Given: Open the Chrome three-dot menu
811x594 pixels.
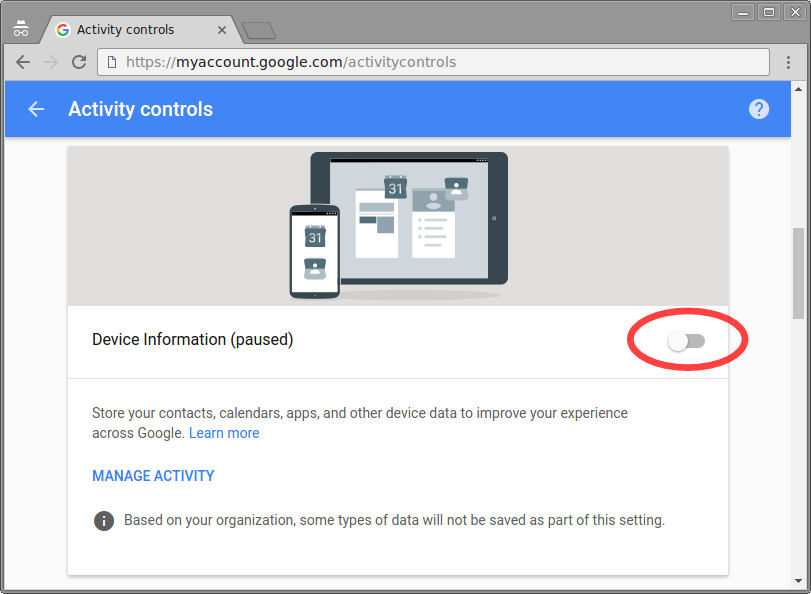Looking at the screenshot, I should point(789,62).
